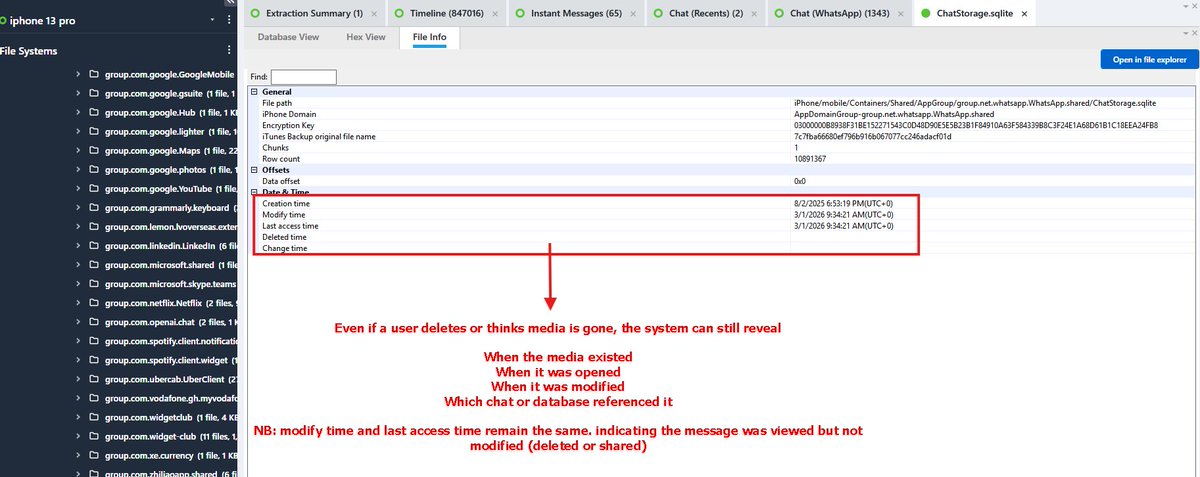1200x477 pixels.
Task: Select the File Info tab
Action: pyautogui.click(x=430, y=37)
